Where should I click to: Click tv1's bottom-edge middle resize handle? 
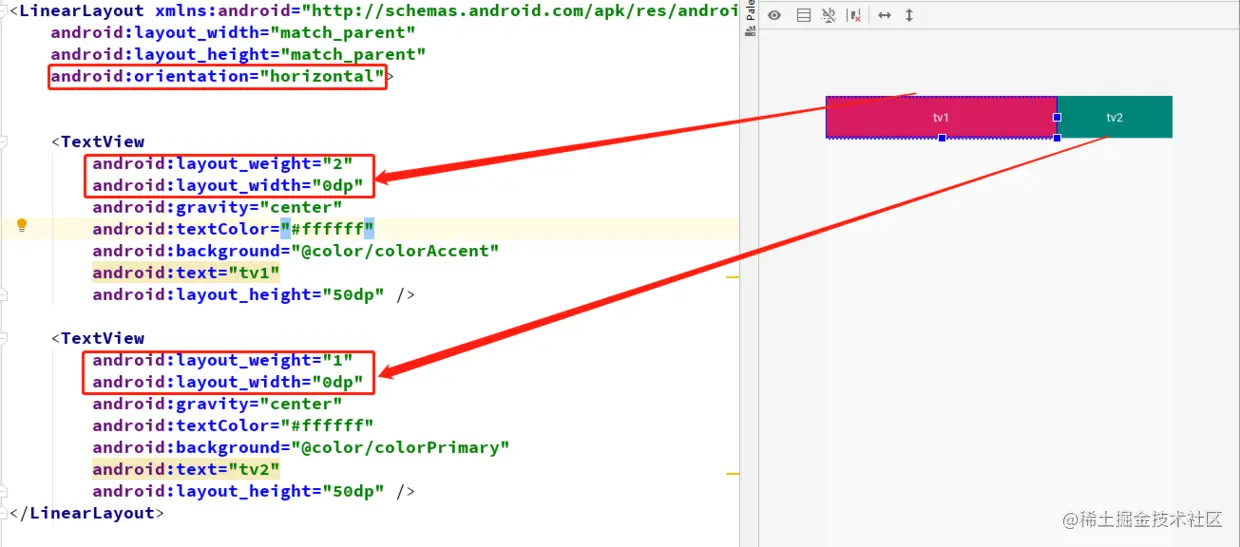coord(942,138)
